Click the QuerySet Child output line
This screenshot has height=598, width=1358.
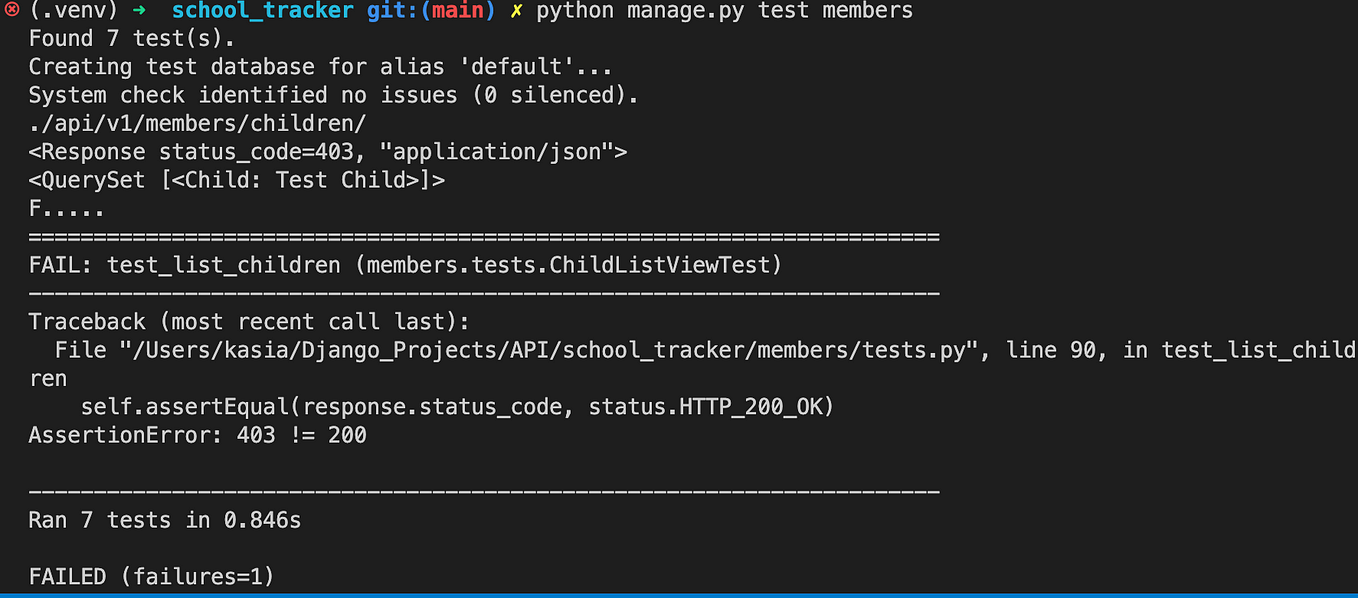click(x=237, y=181)
